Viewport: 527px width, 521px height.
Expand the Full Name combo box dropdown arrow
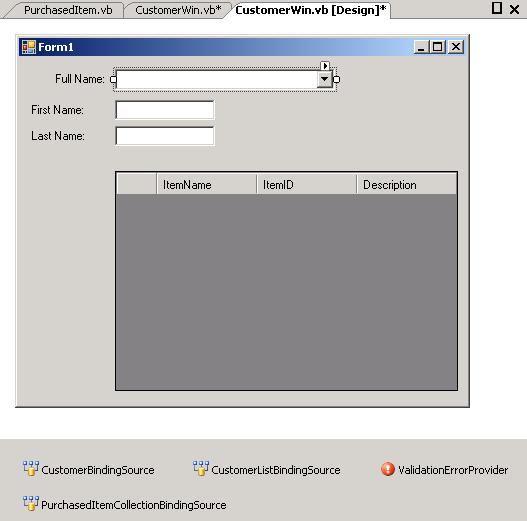point(324,79)
